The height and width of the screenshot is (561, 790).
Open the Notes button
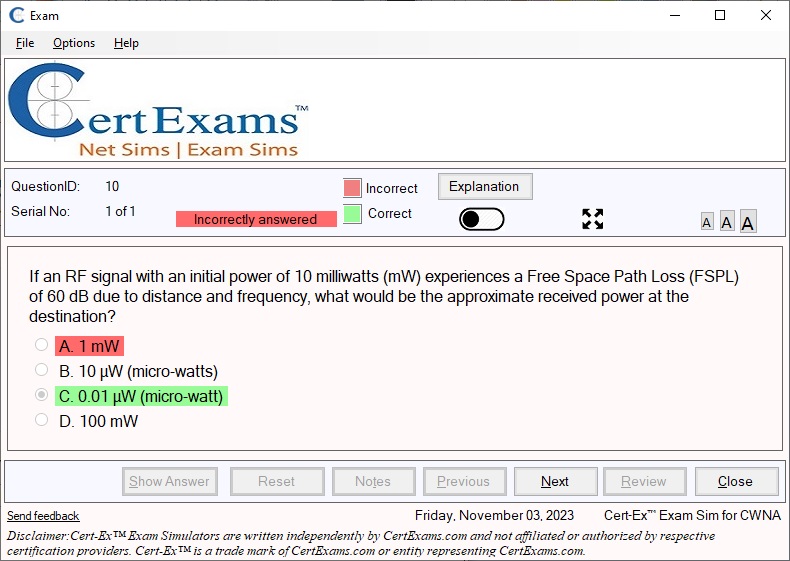[x=373, y=481]
